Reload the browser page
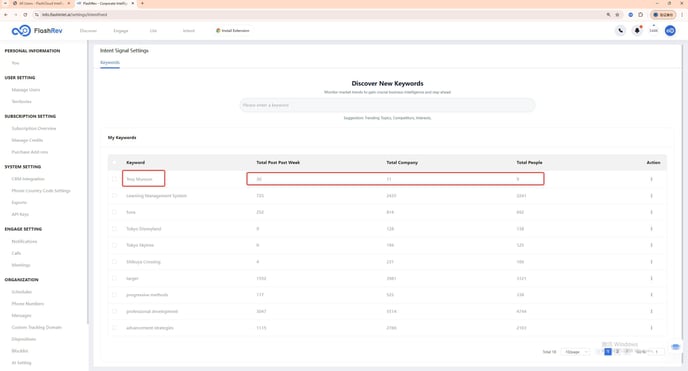The height and width of the screenshot is (371, 688). (25, 14)
